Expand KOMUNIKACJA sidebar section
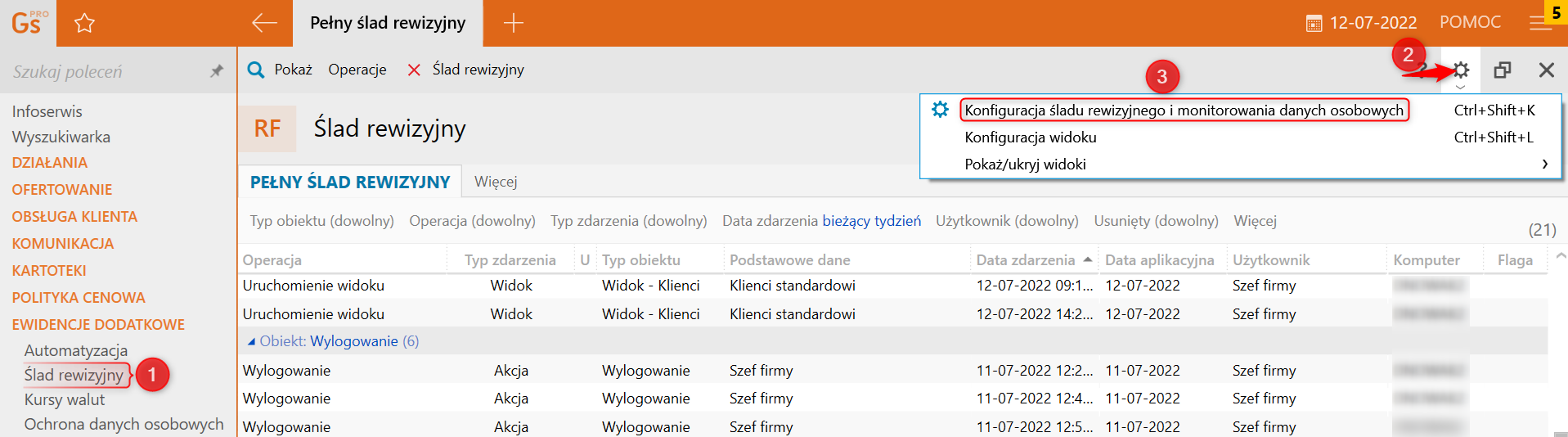Viewport: 1568px width, 437px height. tap(62, 244)
